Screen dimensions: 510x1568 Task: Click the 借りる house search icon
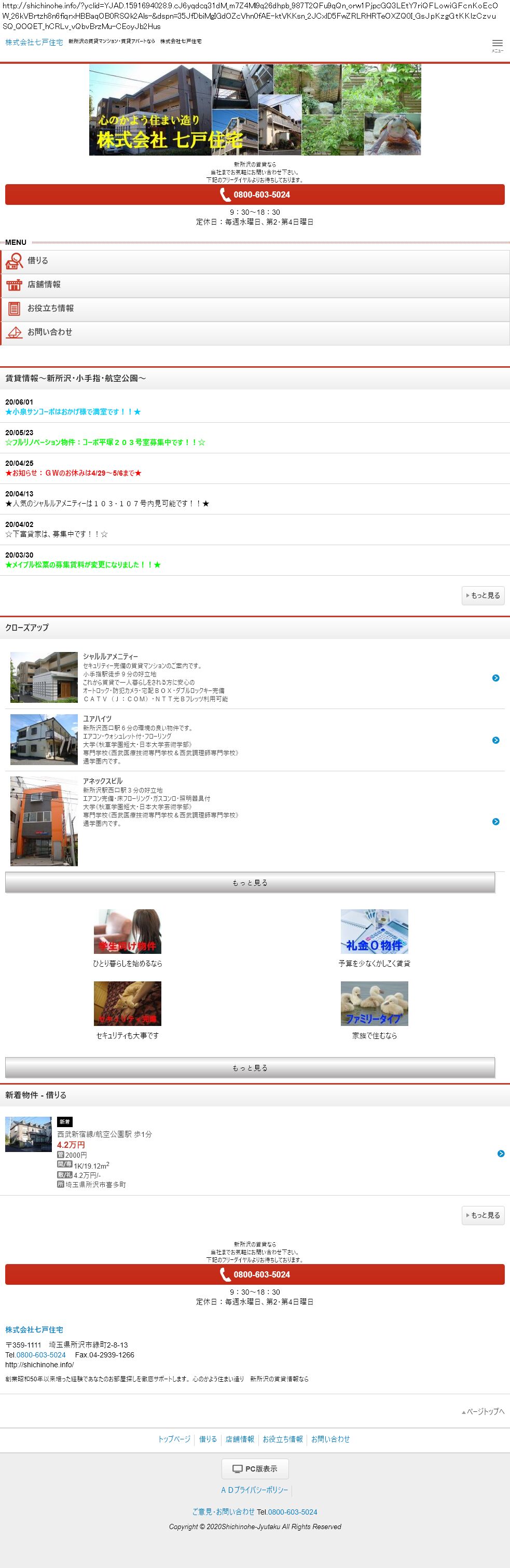[14, 261]
